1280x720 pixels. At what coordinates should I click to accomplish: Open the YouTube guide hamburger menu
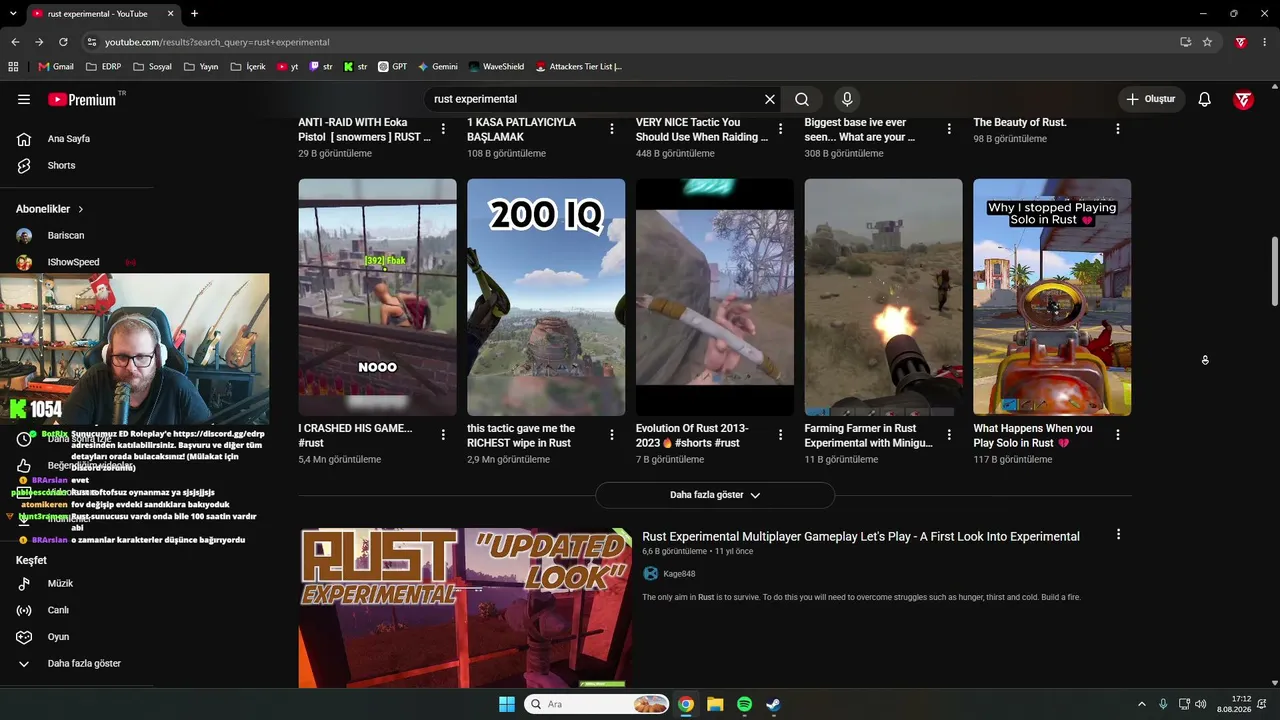click(x=24, y=99)
